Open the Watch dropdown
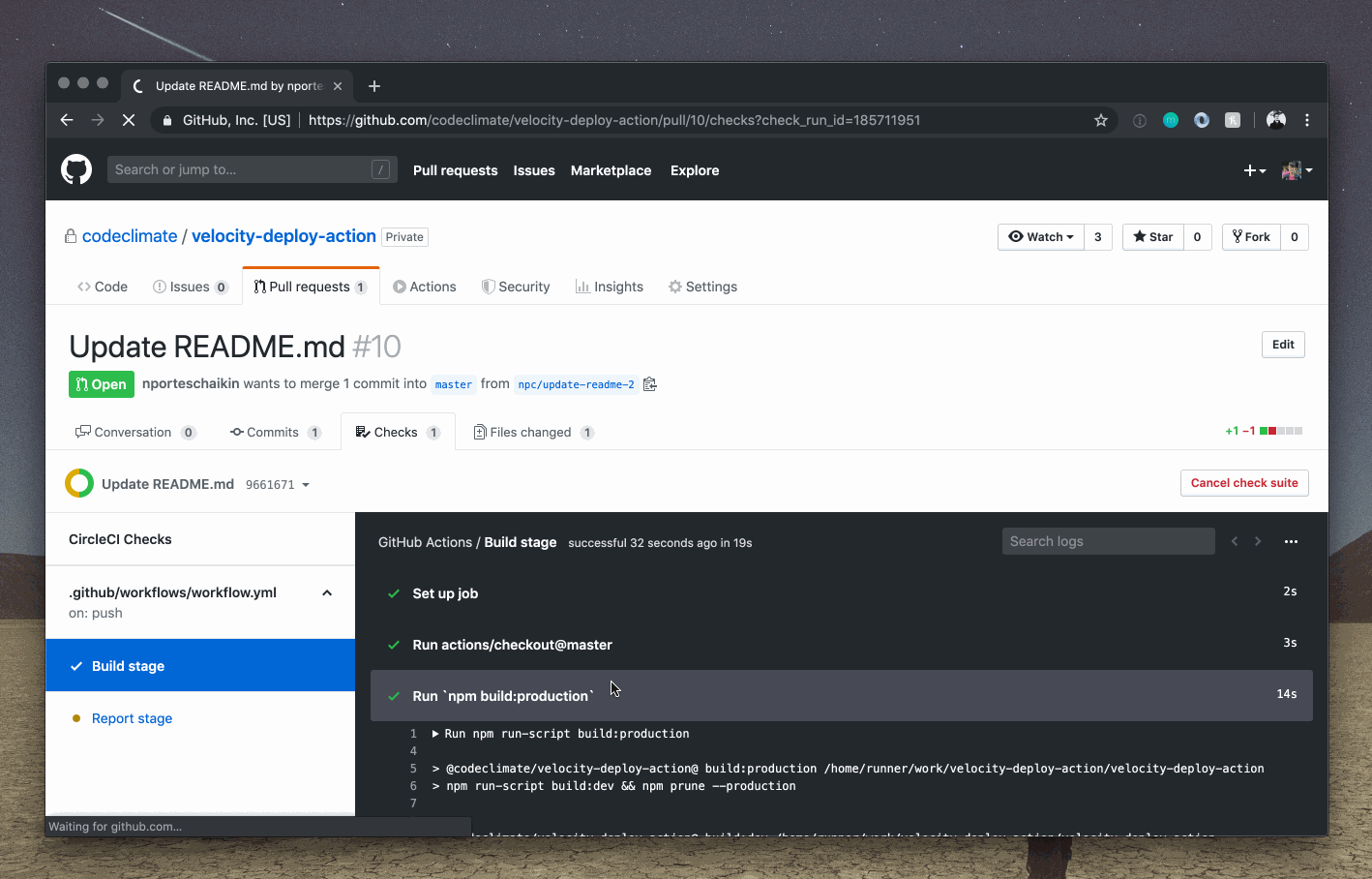 pos(1041,237)
